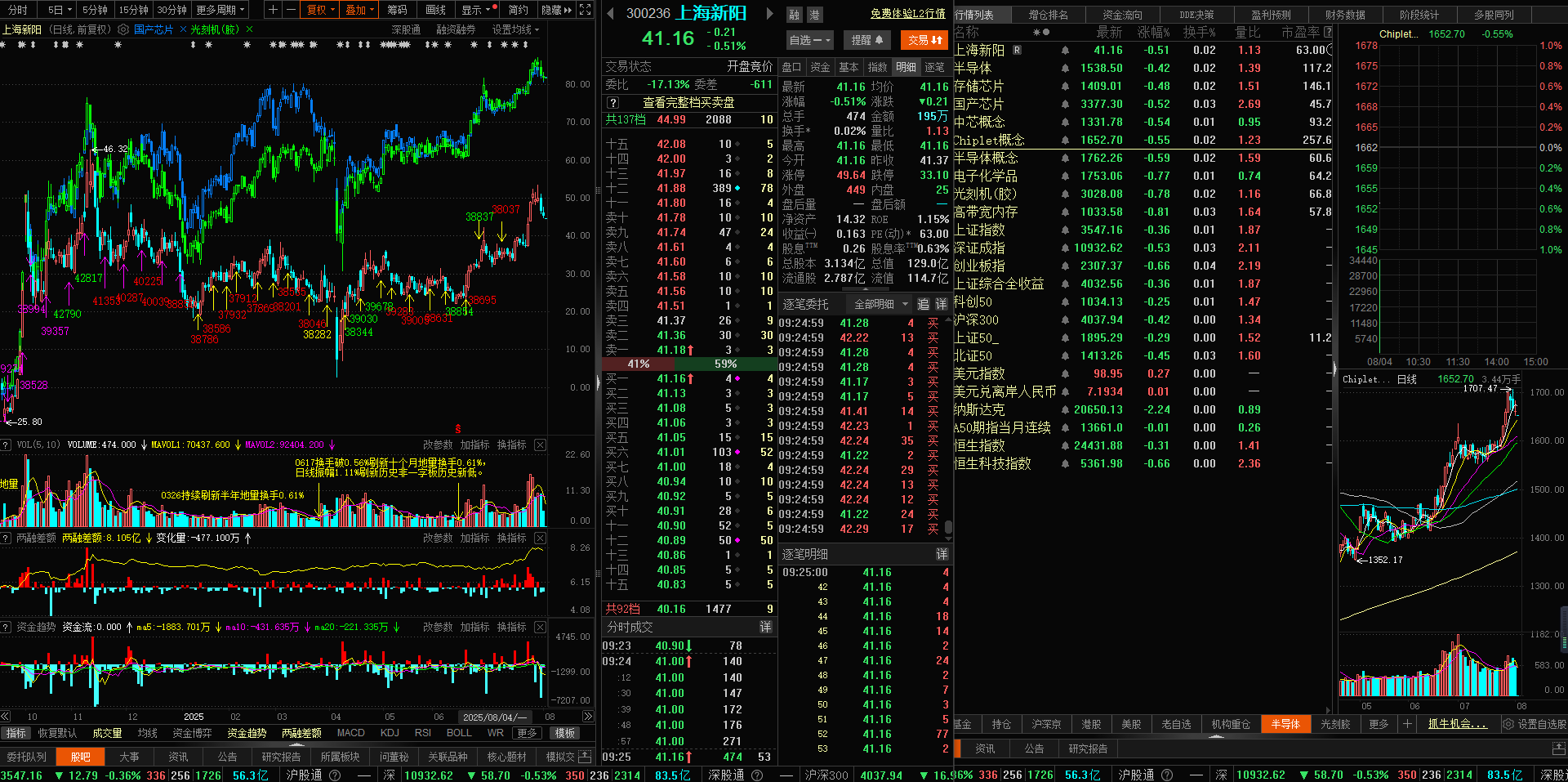Click the 模板 template button

point(564,733)
